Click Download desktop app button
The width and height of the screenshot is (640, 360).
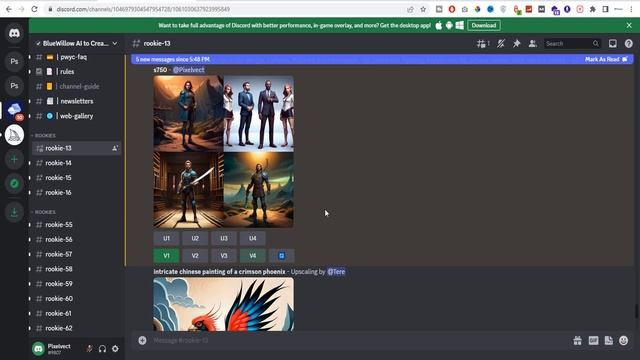click(484, 25)
